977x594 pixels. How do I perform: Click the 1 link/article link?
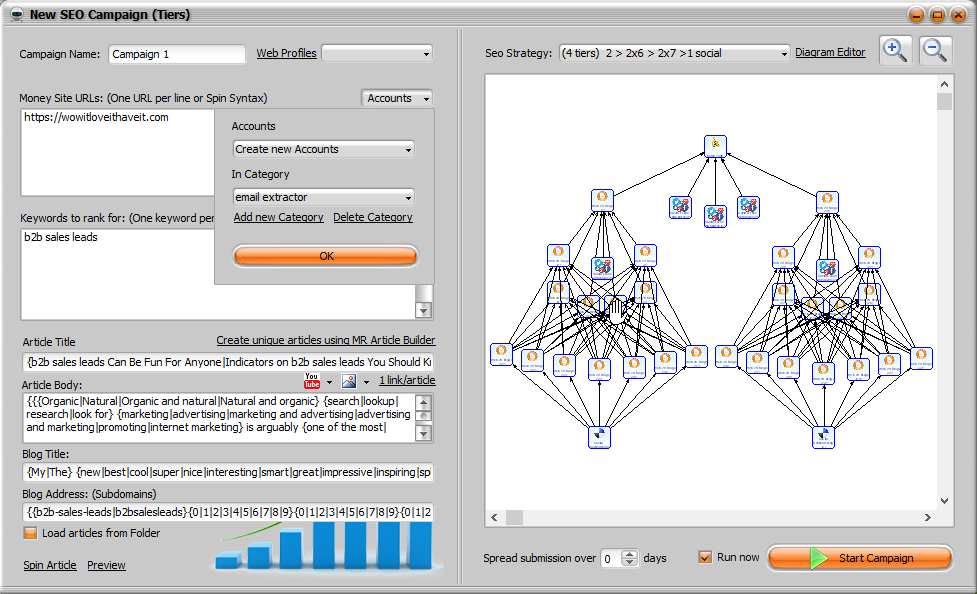pos(407,380)
